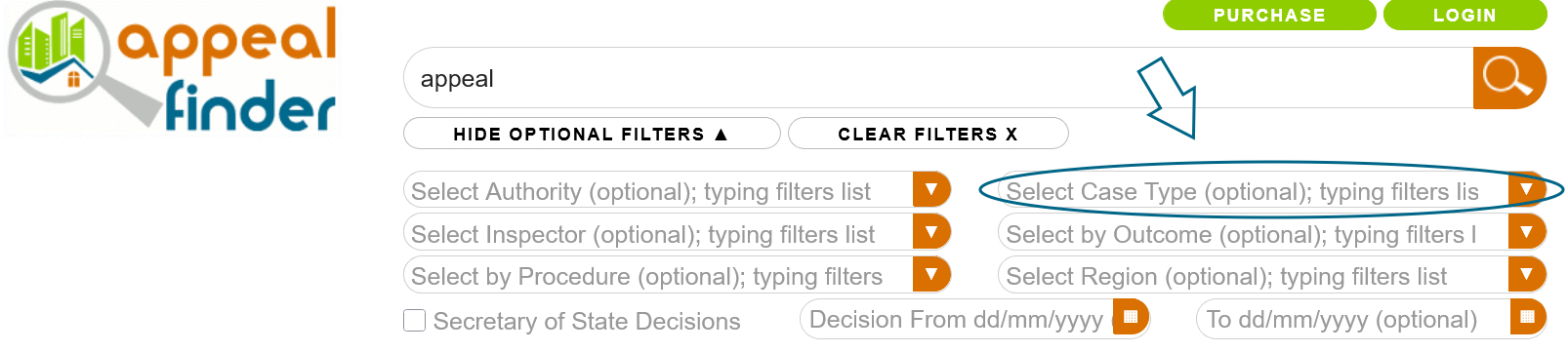Click the orange magnifying glass search icon

[x=1509, y=78]
